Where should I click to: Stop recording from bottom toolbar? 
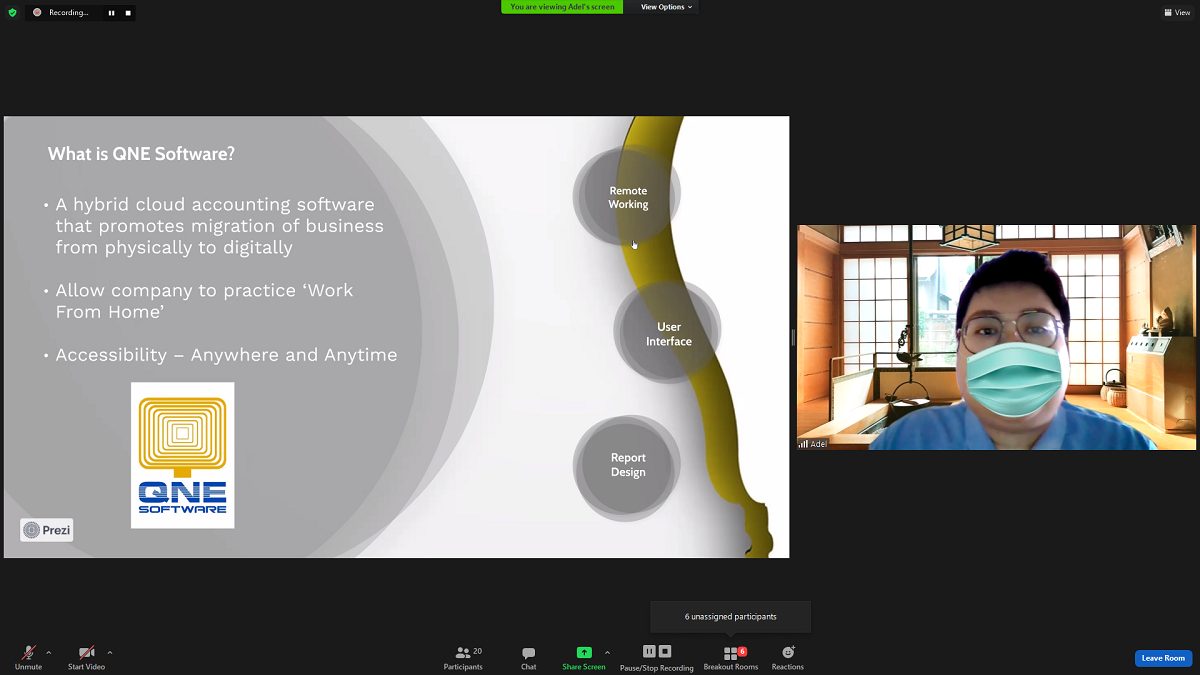(665, 652)
